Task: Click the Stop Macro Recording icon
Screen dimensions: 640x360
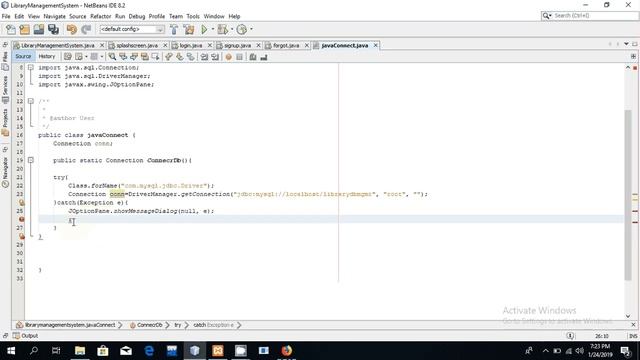Action: coord(240,57)
